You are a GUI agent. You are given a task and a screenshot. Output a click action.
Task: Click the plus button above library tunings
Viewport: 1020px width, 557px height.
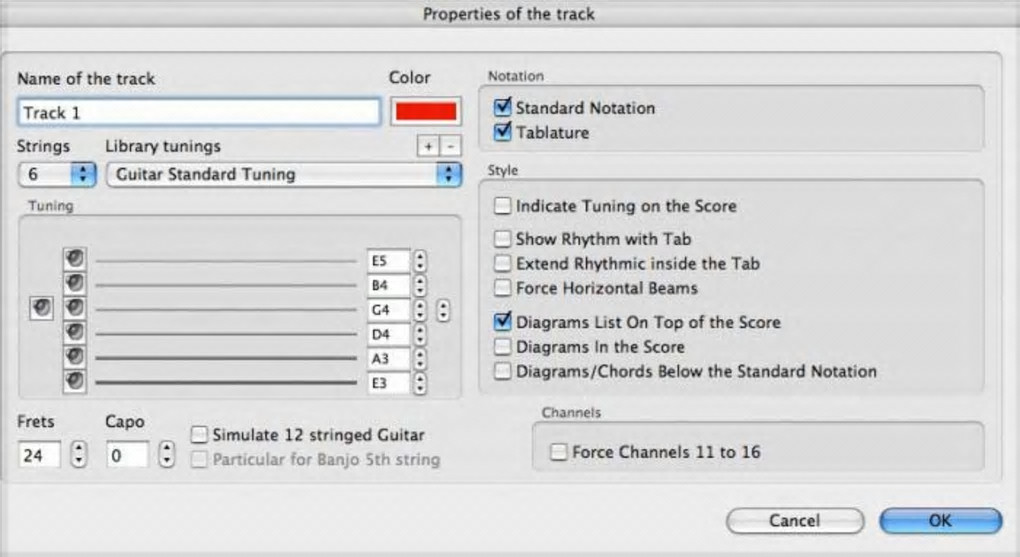(429, 147)
